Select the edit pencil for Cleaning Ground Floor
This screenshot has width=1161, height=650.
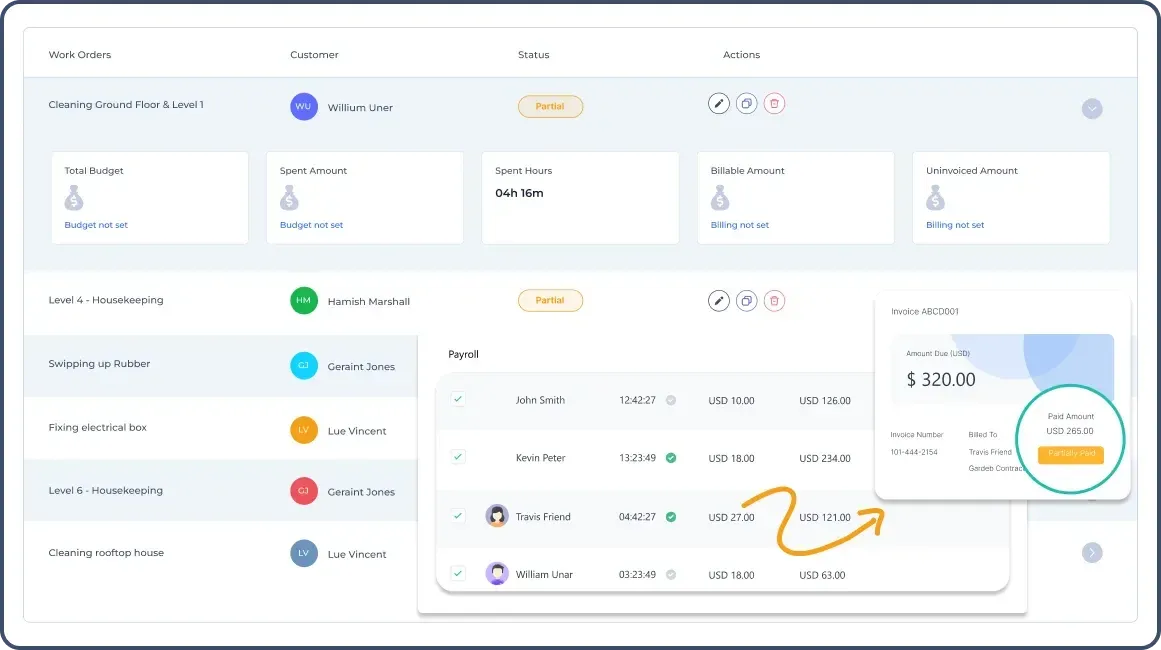coord(719,102)
